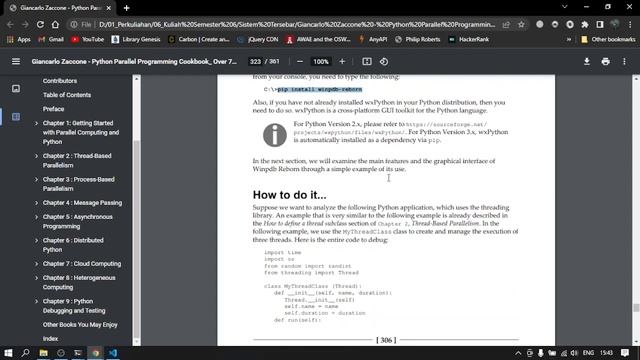Expand Chapter 5: Asynchronous Programming
Image resolution: width=640 pixels, height=360 pixels.
pyautogui.click(x=36, y=217)
